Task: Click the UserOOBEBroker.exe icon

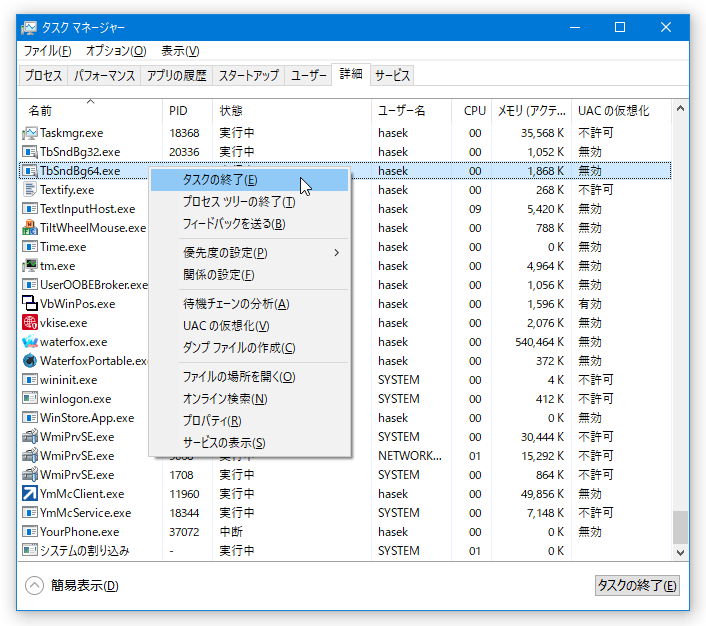Action: click(x=30, y=285)
